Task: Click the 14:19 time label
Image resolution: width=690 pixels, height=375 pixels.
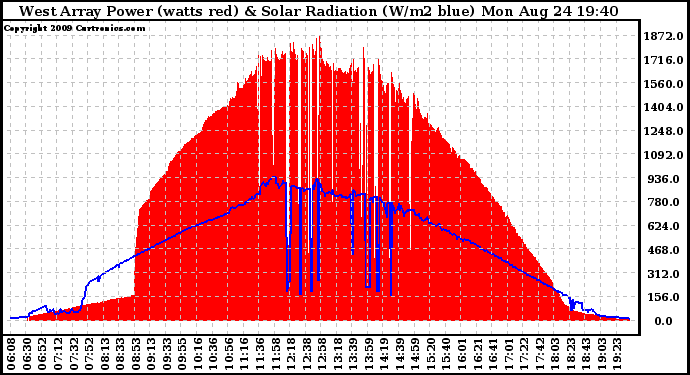Action: click(384, 354)
